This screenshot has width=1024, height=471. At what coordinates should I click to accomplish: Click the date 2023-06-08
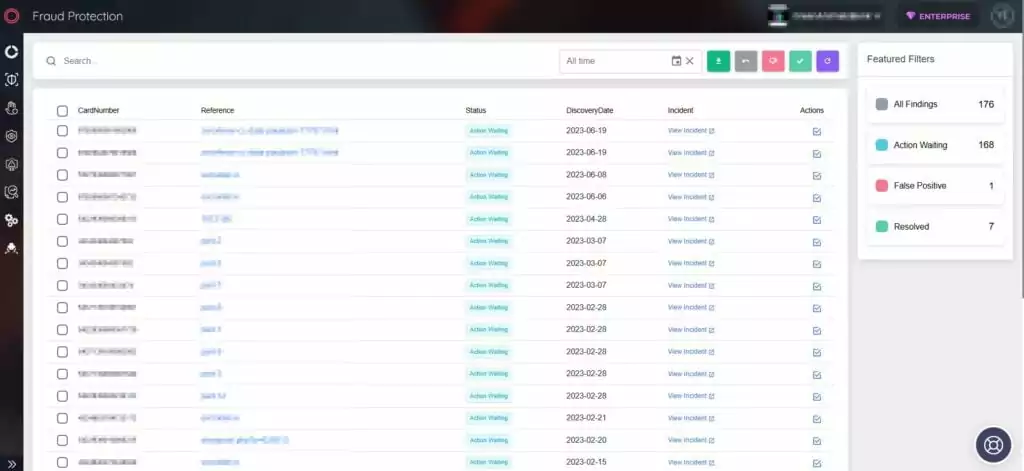[586, 174]
